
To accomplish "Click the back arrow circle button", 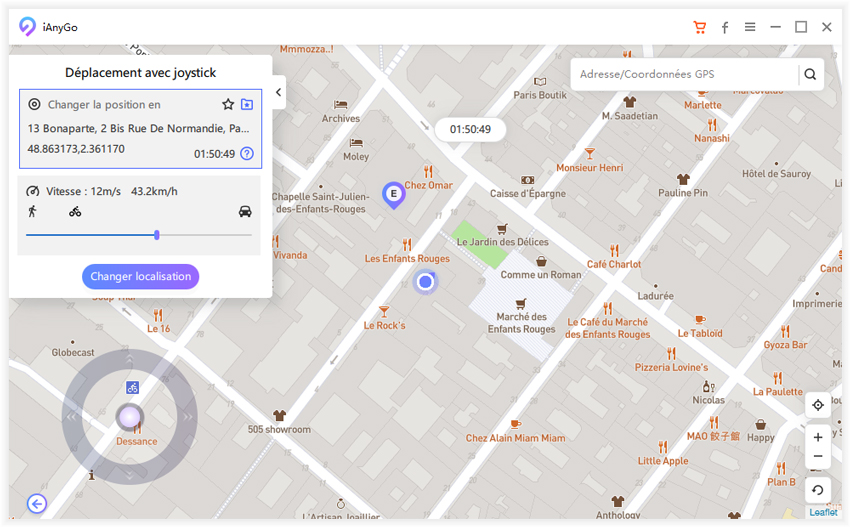I will coord(37,504).
